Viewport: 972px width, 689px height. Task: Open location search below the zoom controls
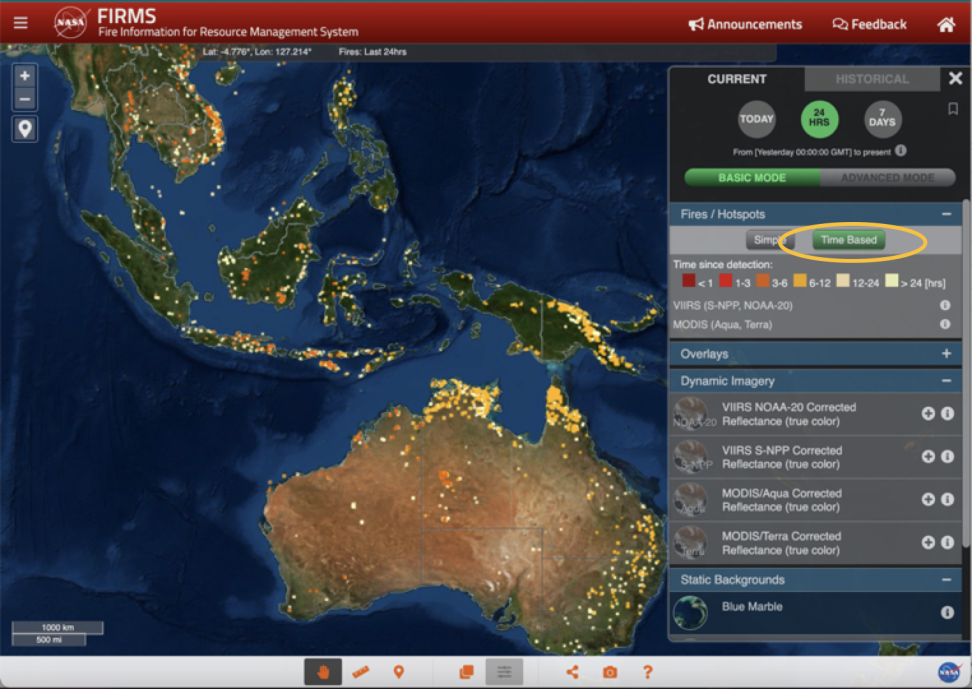click(25, 129)
